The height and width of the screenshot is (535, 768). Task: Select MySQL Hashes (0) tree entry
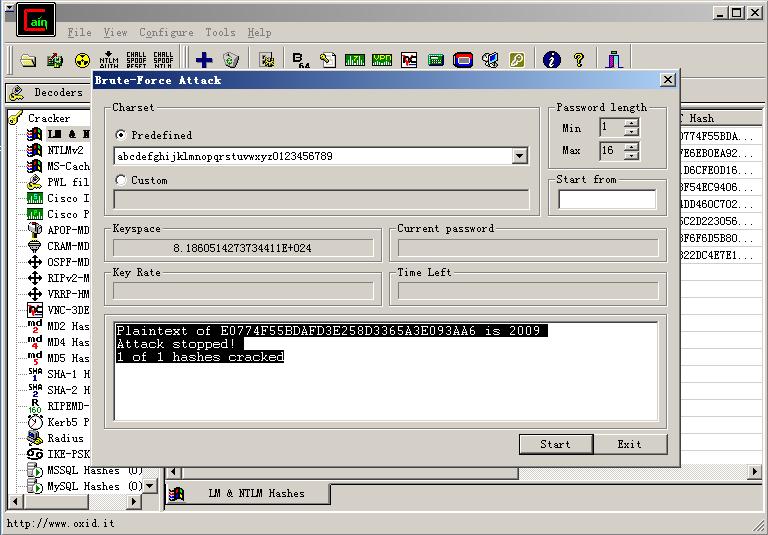coord(95,486)
